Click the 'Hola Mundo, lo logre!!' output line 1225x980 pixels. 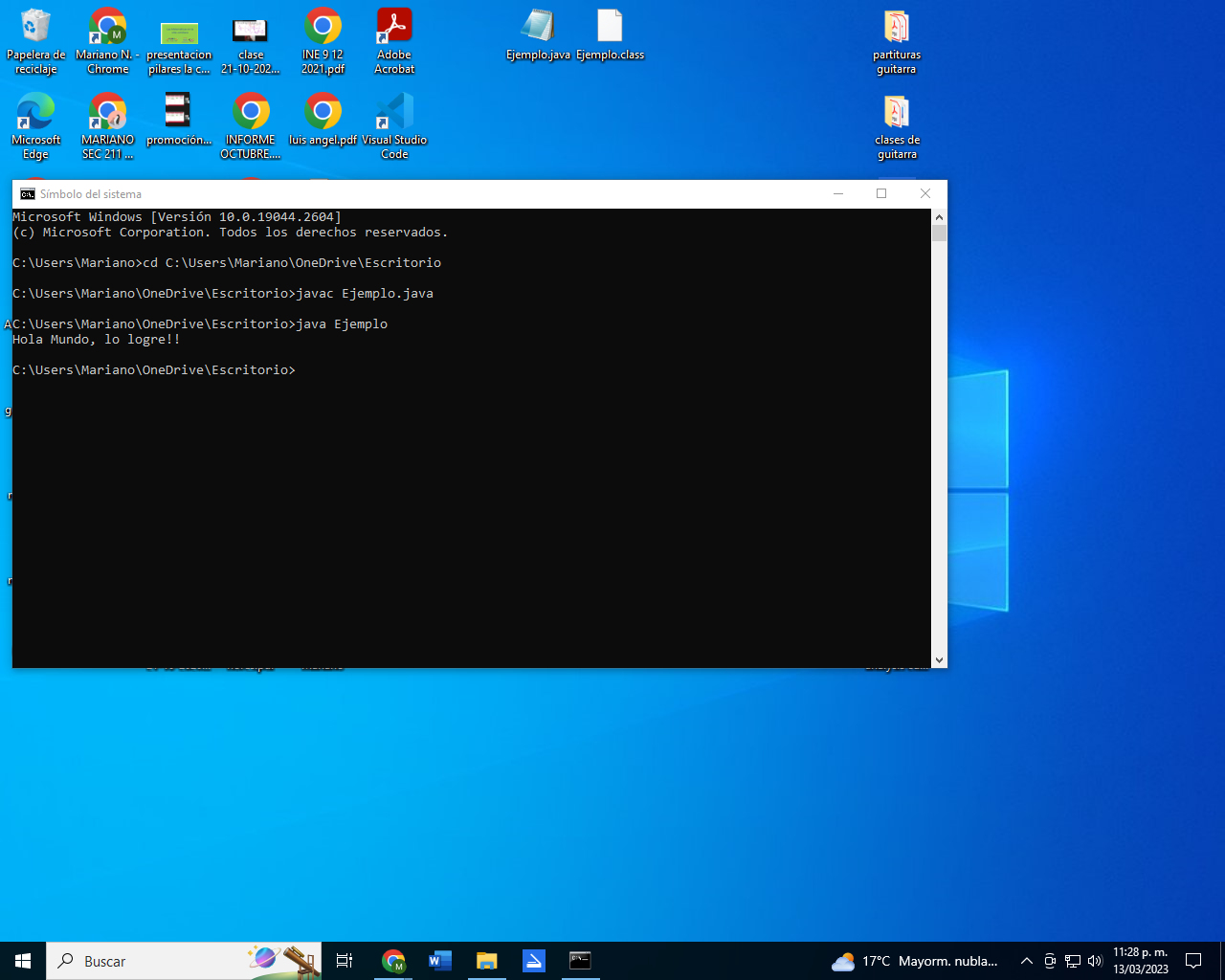click(x=96, y=340)
